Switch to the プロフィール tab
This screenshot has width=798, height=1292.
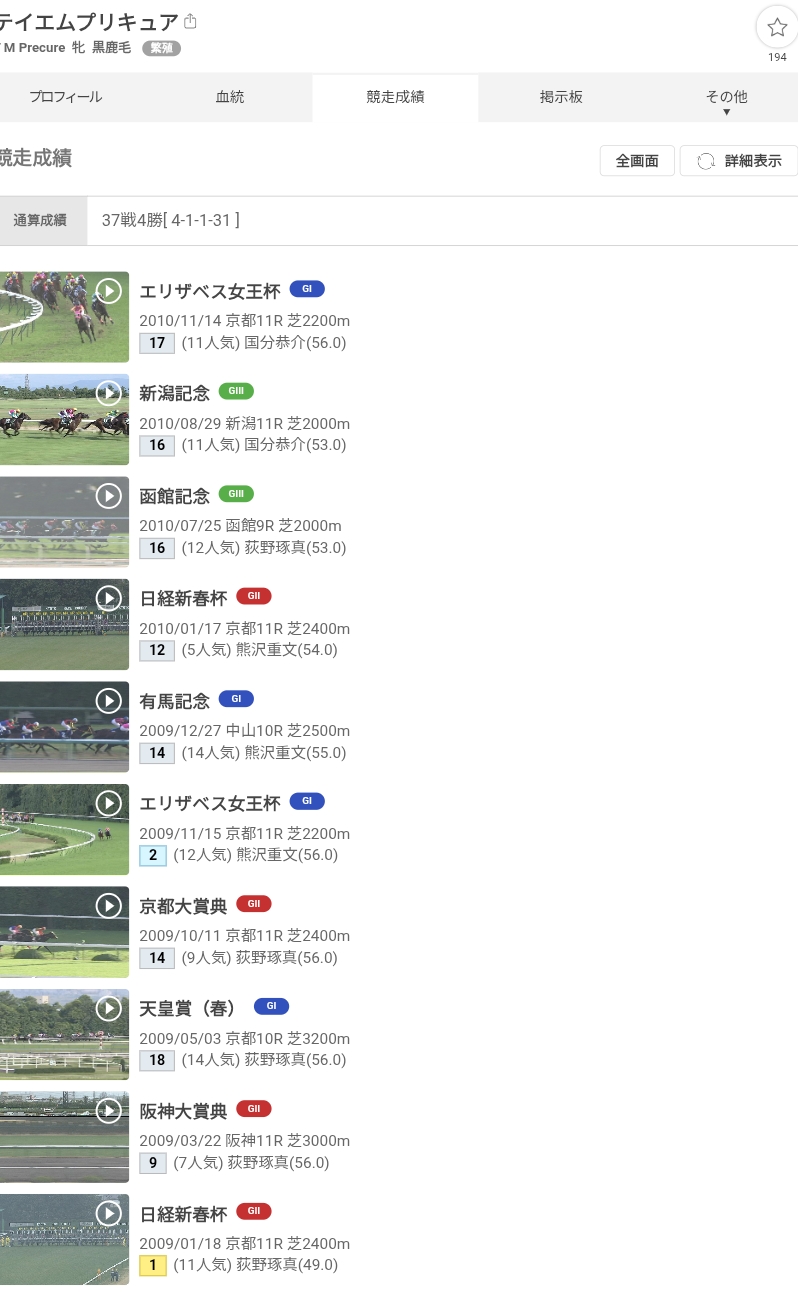[66, 98]
